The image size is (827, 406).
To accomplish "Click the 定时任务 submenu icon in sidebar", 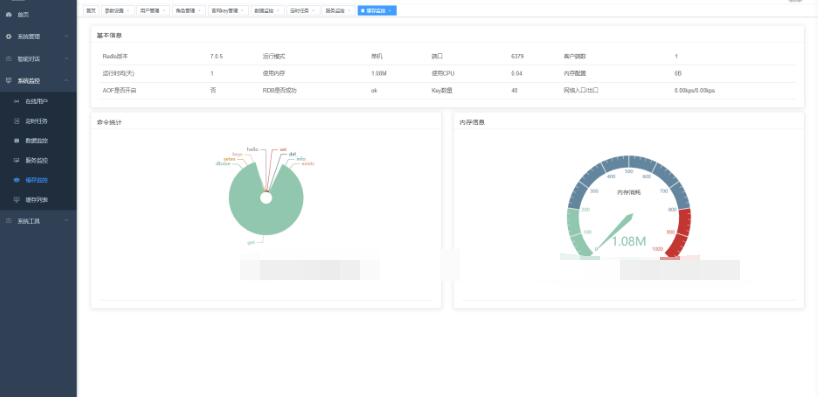I will pyautogui.click(x=16, y=121).
